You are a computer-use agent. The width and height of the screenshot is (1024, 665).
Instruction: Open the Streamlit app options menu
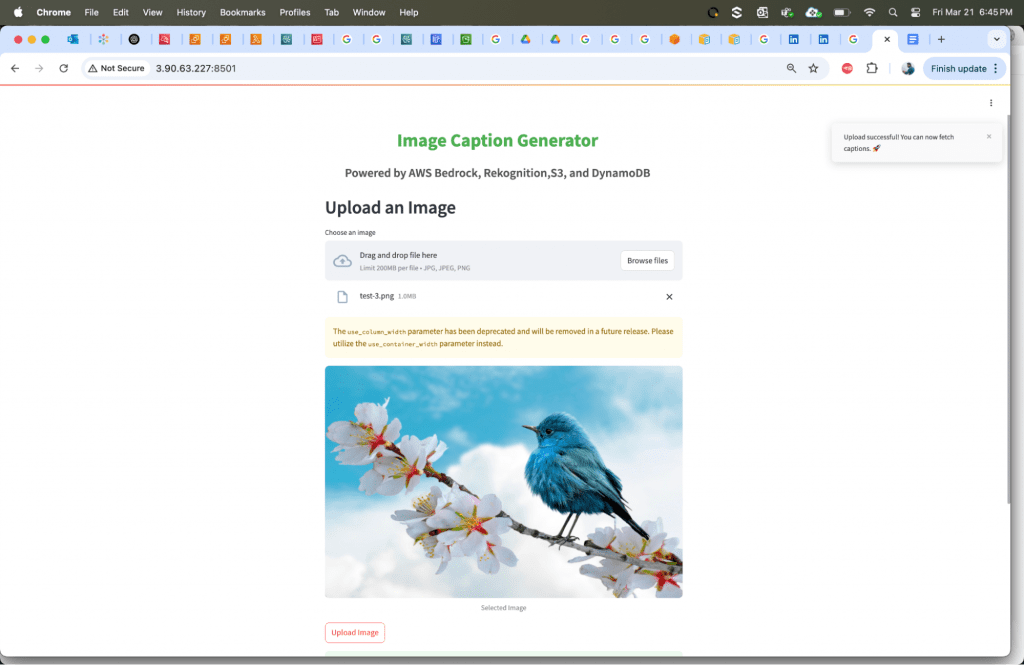(991, 102)
